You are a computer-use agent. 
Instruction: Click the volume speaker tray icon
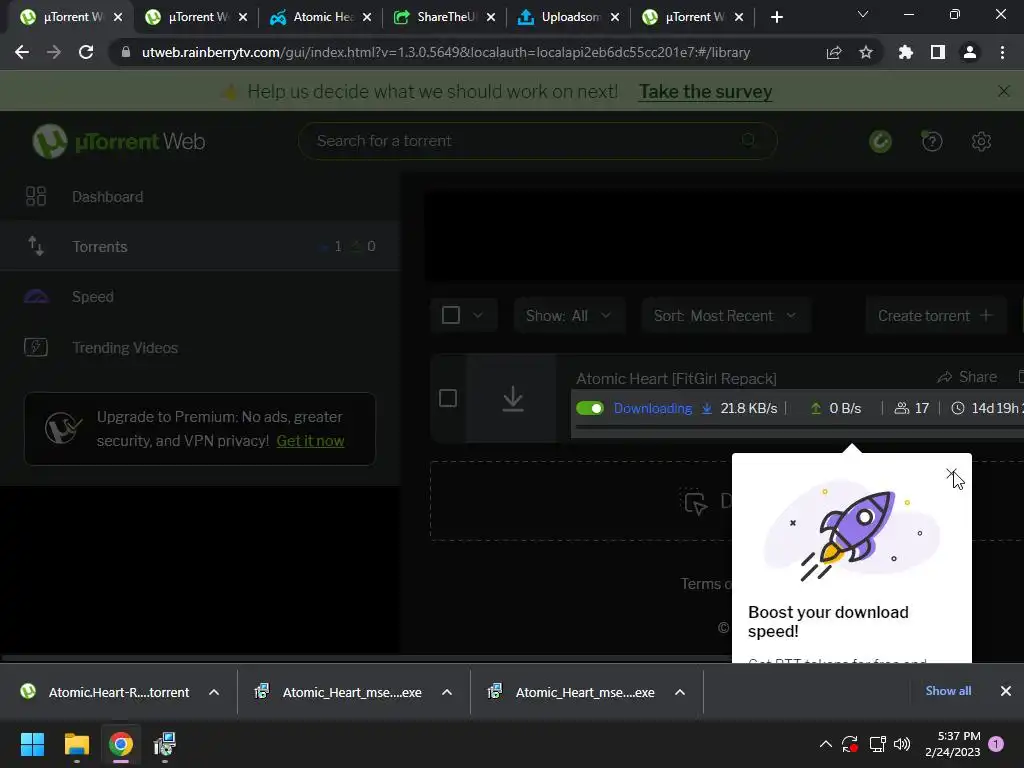click(x=902, y=744)
